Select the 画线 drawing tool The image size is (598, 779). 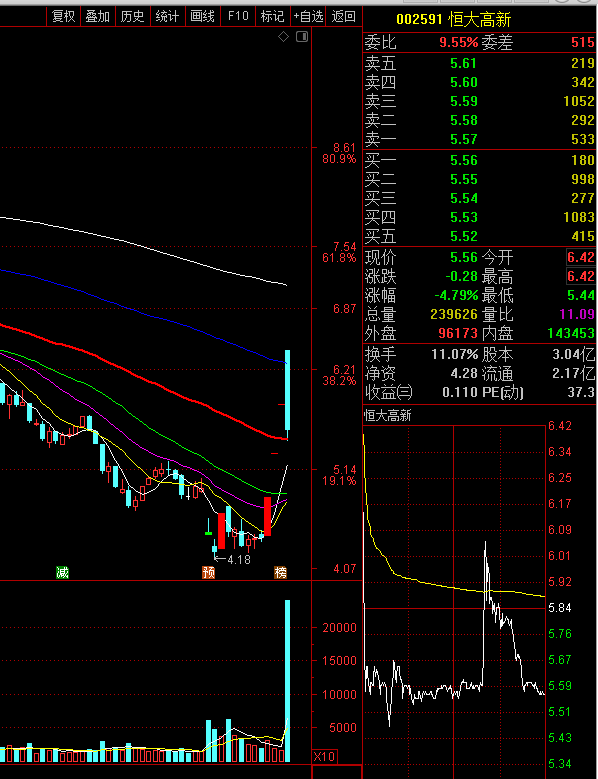202,16
